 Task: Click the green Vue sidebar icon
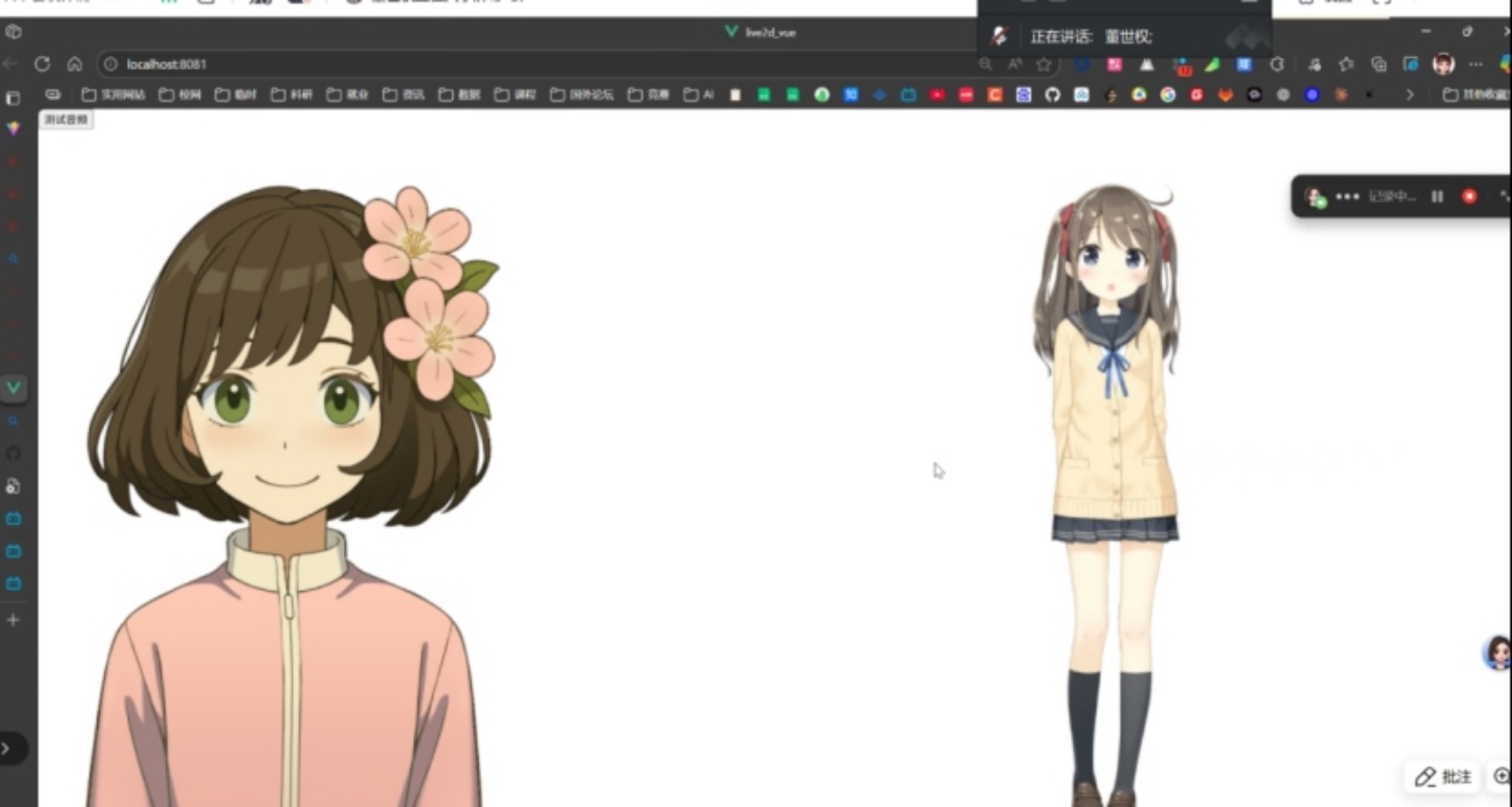(14, 387)
